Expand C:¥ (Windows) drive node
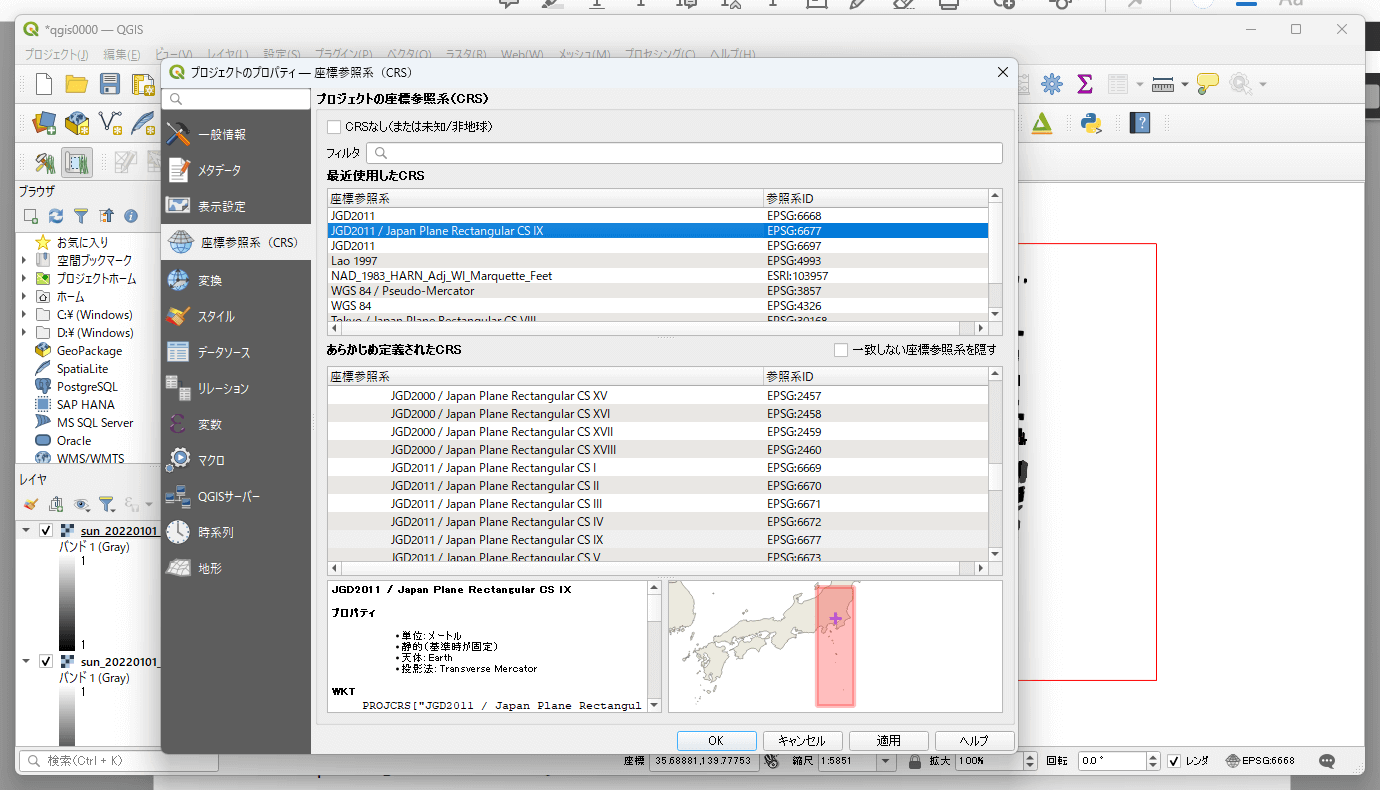Image resolution: width=1380 pixels, height=790 pixels. pos(25,314)
